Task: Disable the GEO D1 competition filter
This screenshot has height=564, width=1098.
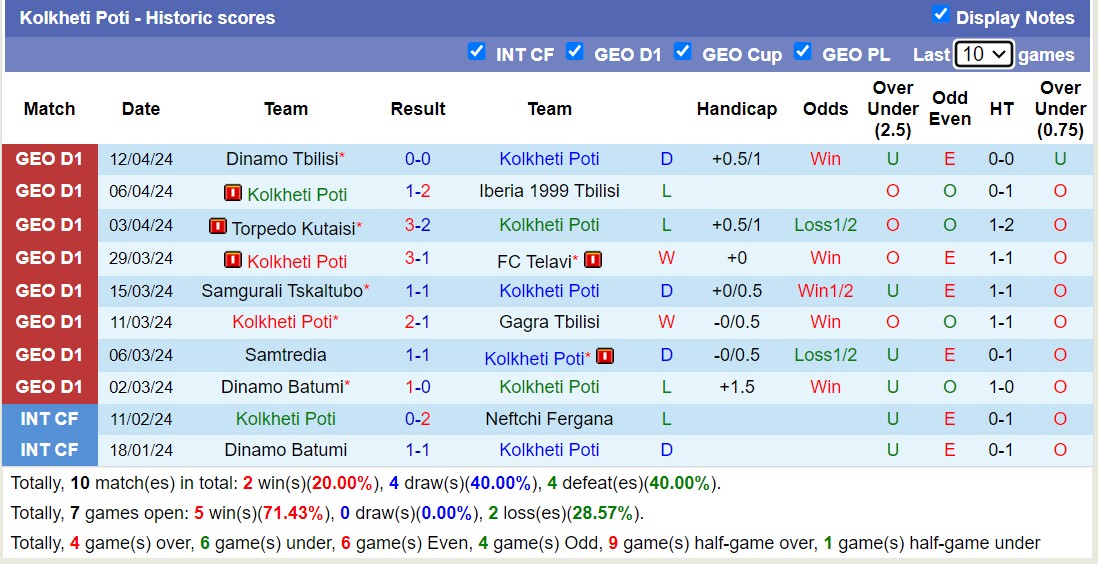Action: tap(575, 52)
